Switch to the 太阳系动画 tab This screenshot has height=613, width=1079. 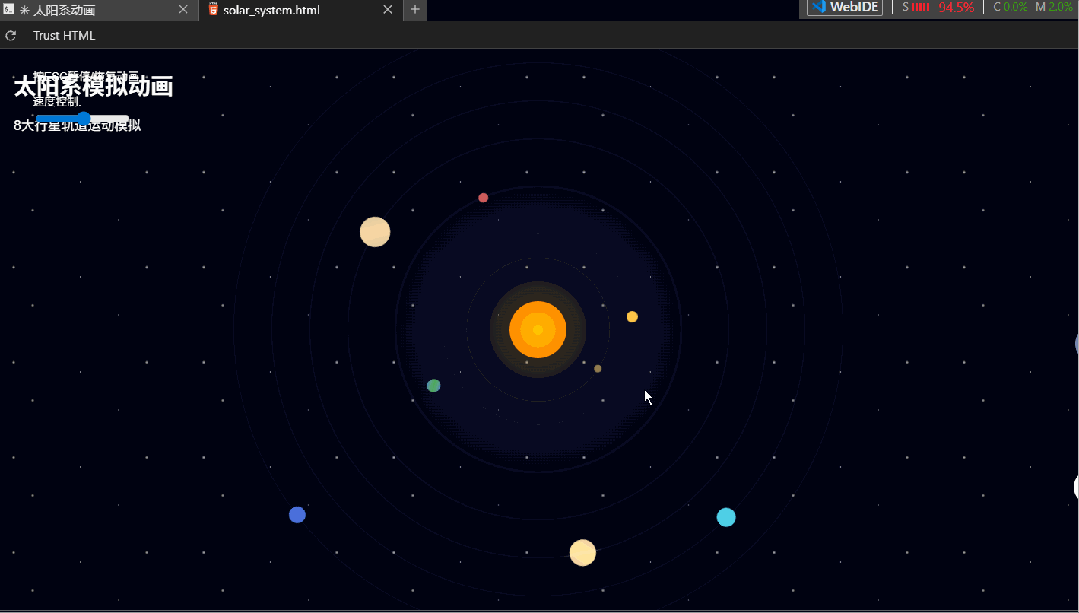pyautogui.click(x=64, y=10)
